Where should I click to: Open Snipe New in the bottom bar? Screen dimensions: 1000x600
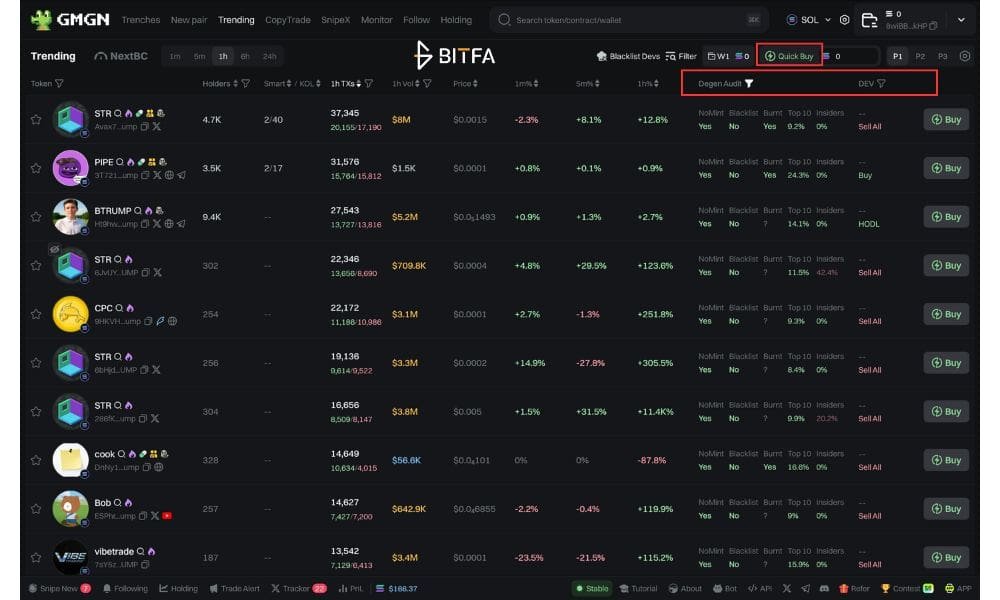[x=60, y=589]
